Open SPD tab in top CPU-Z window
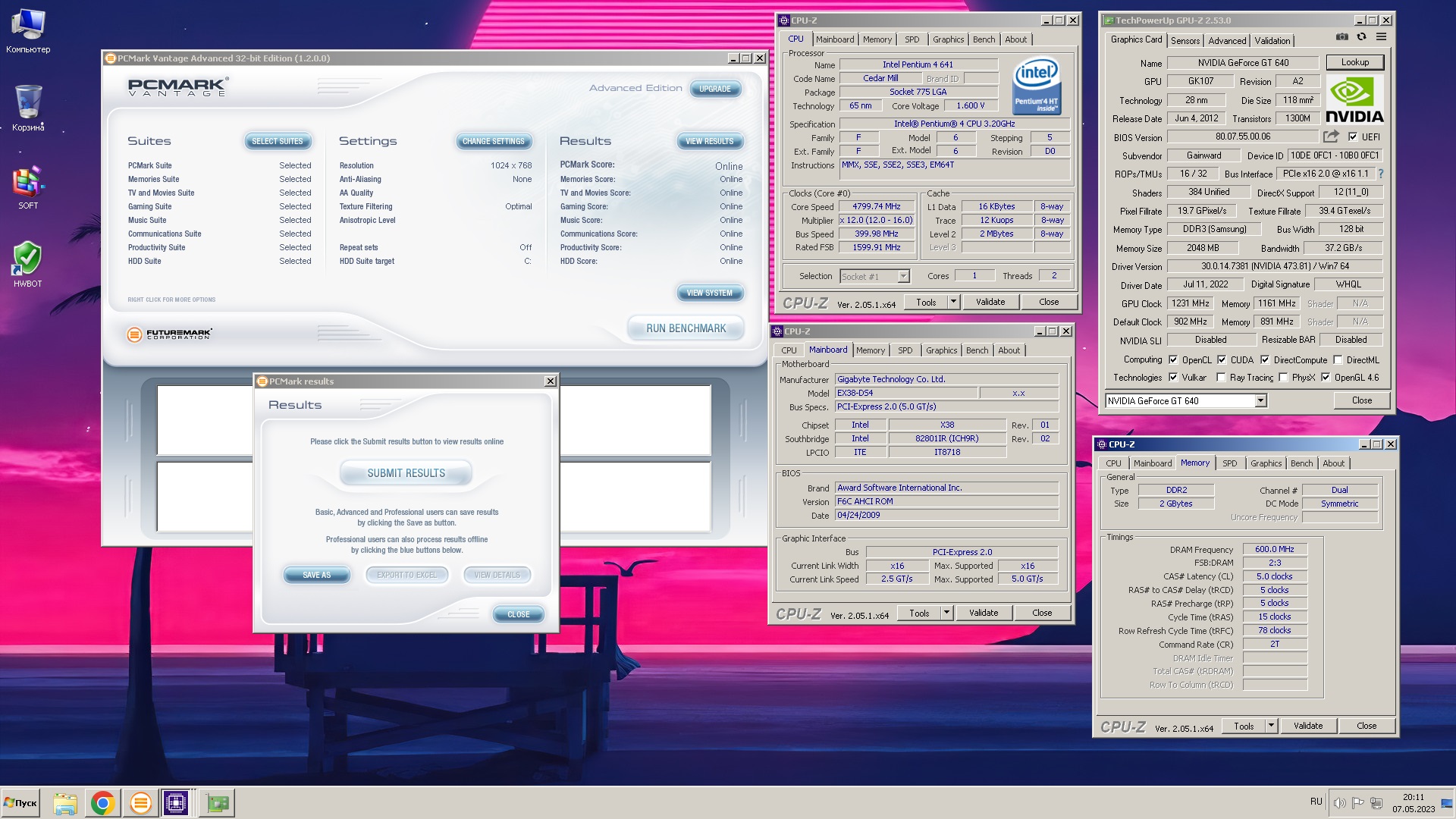This screenshot has width=1456, height=819. tap(912, 39)
